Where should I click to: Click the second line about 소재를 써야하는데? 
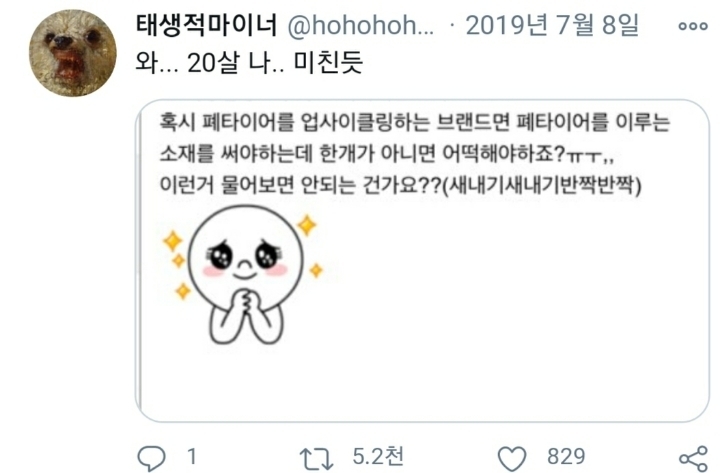click(387, 154)
